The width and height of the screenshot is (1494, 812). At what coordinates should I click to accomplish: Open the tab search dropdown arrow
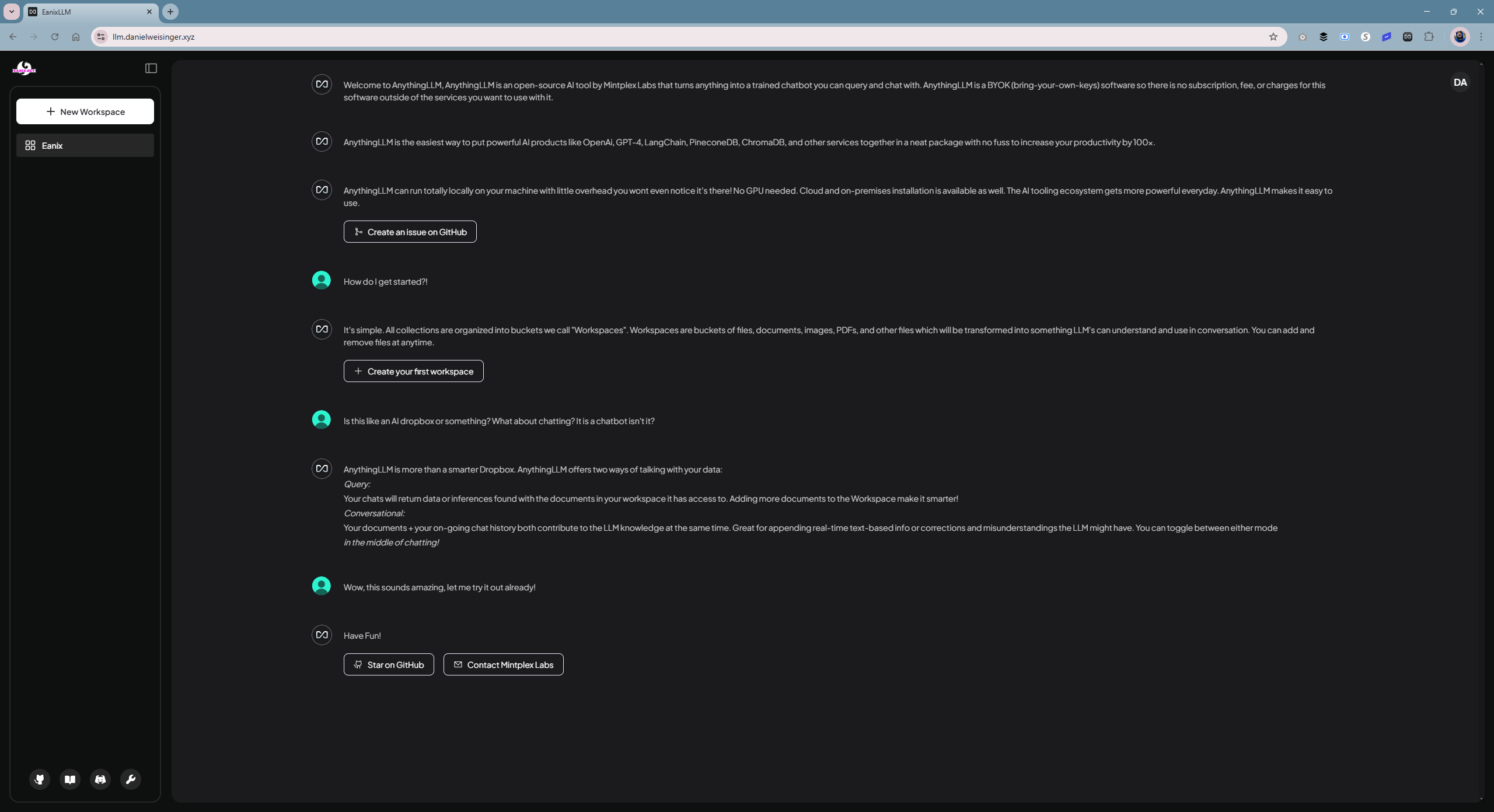tap(11, 12)
